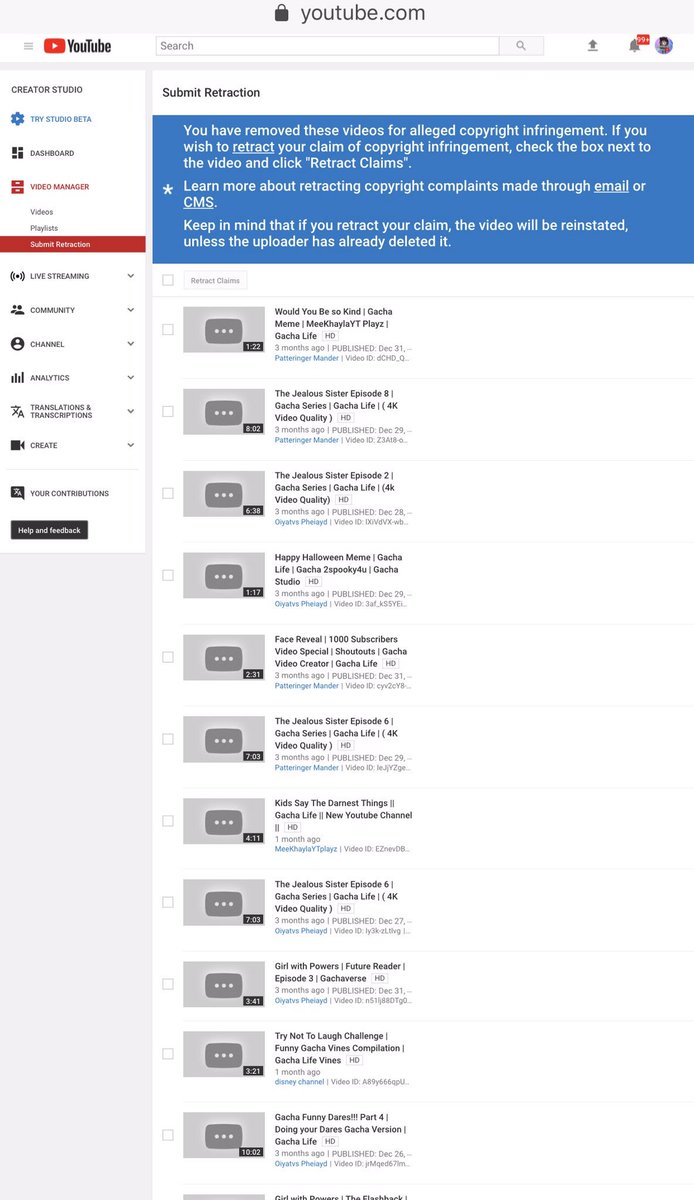Click the Retract Claims button
The height and width of the screenshot is (1200, 694).
point(215,281)
